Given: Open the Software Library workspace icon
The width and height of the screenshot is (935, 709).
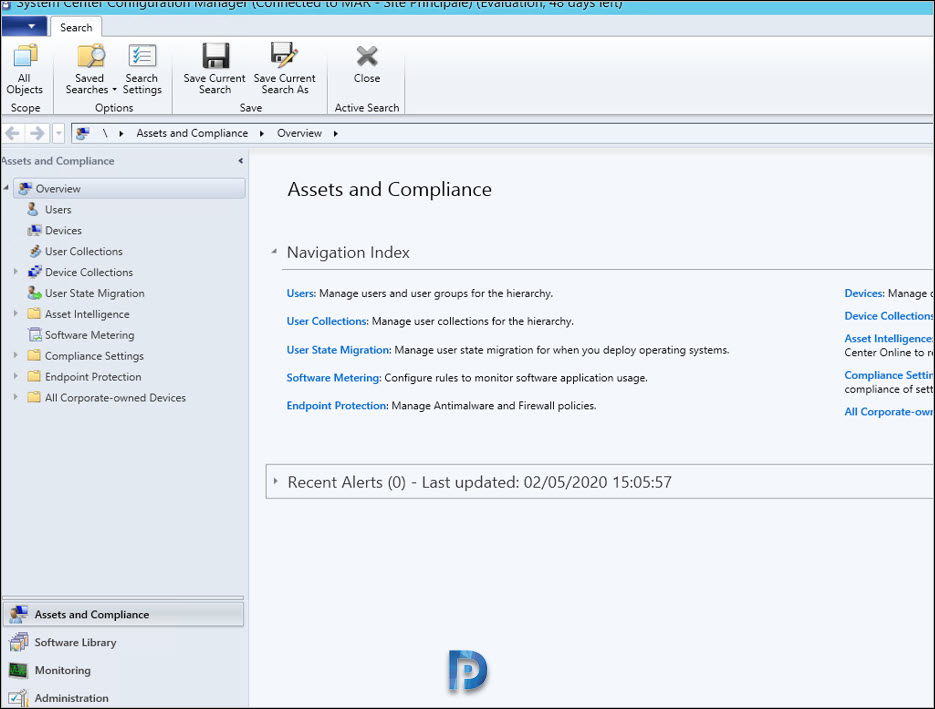Looking at the screenshot, I should (x=18, y=642).
